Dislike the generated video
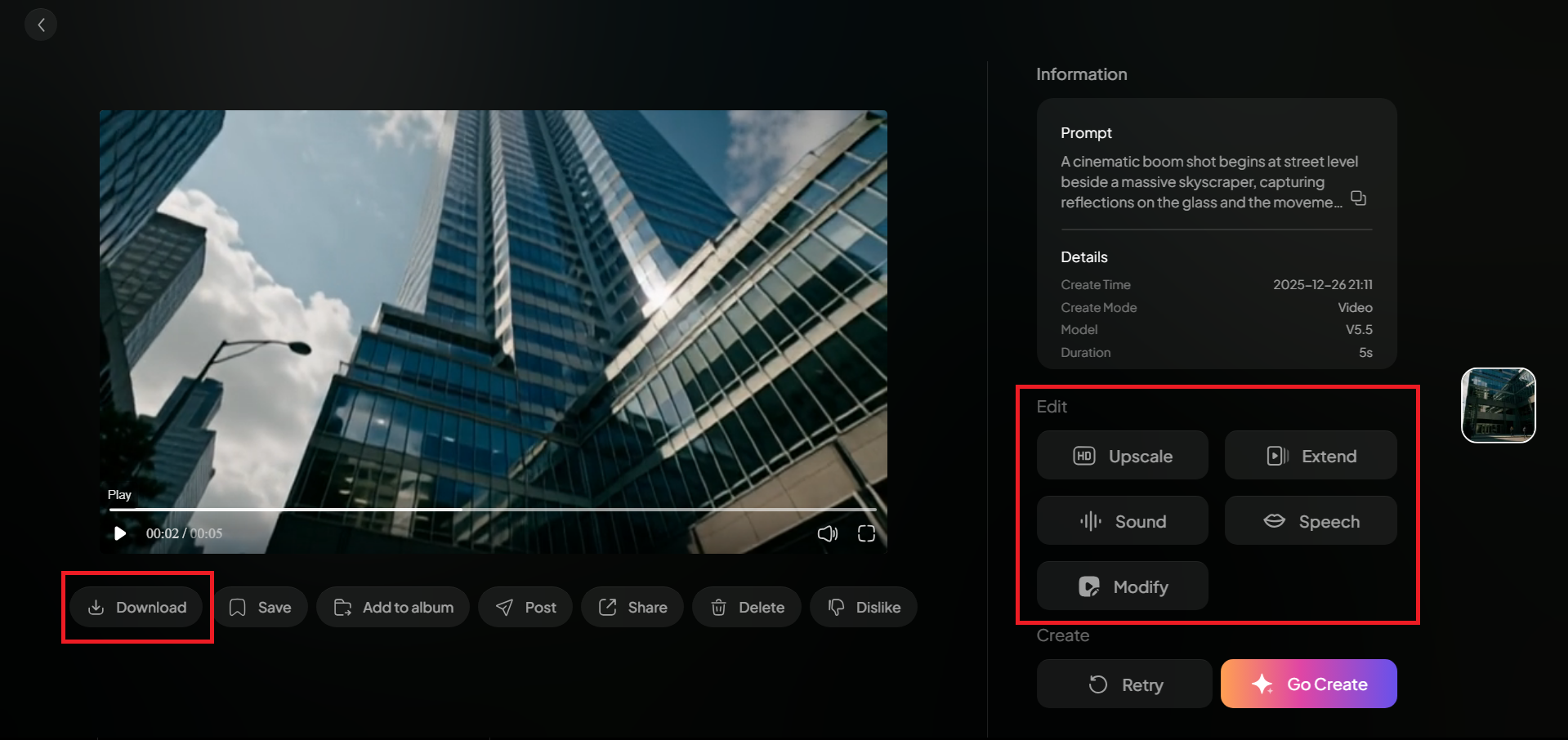The height and width of the screenshot is (740, 1568). [864, 607]
